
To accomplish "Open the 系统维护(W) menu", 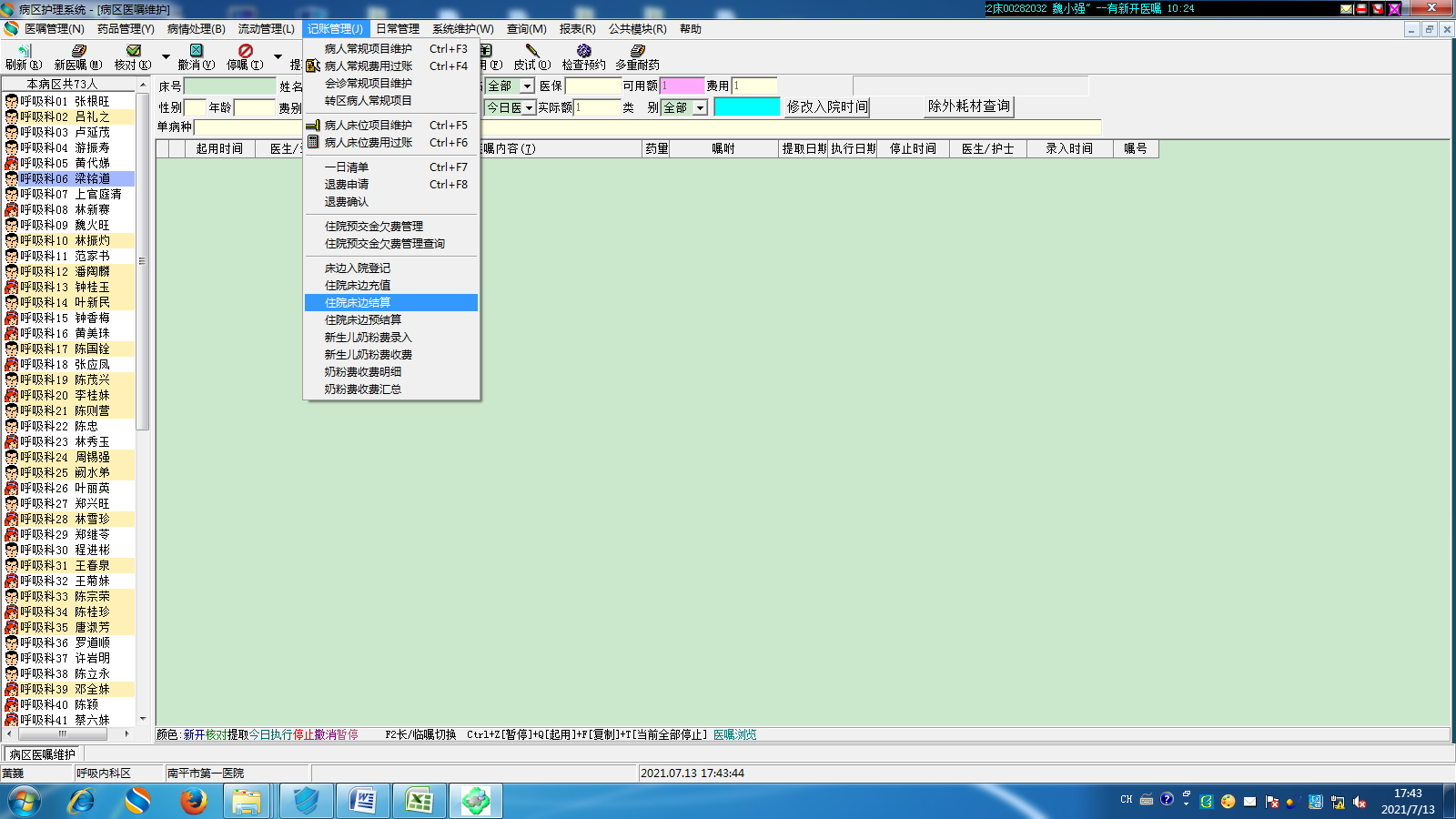I will point(463,29).
